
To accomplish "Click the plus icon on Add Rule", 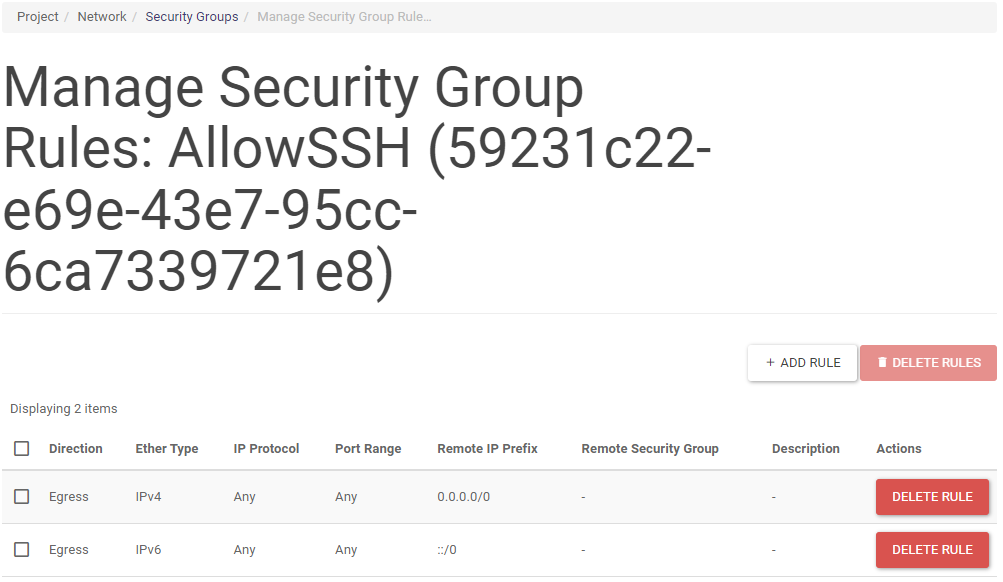I will pos(770,363).
